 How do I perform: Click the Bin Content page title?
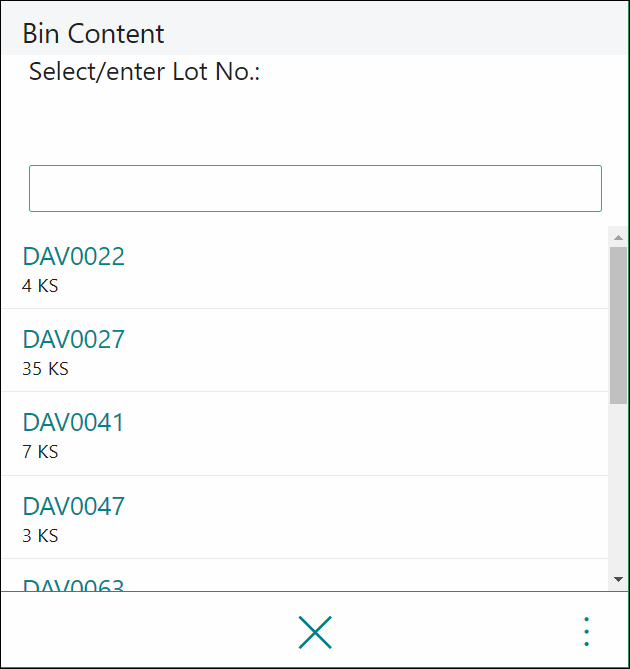click(93, 33)
